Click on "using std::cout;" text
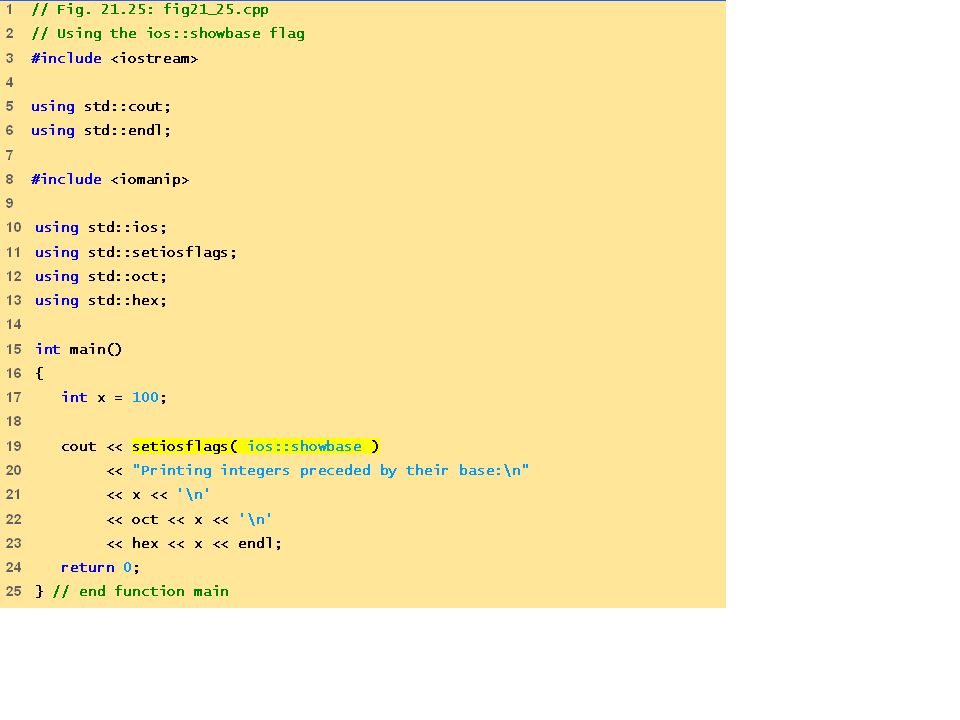960x720 pixels. 101,107
